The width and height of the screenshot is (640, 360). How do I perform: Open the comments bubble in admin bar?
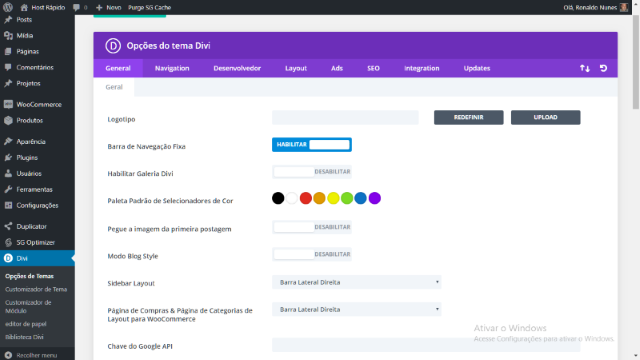(x=76, y=7)
